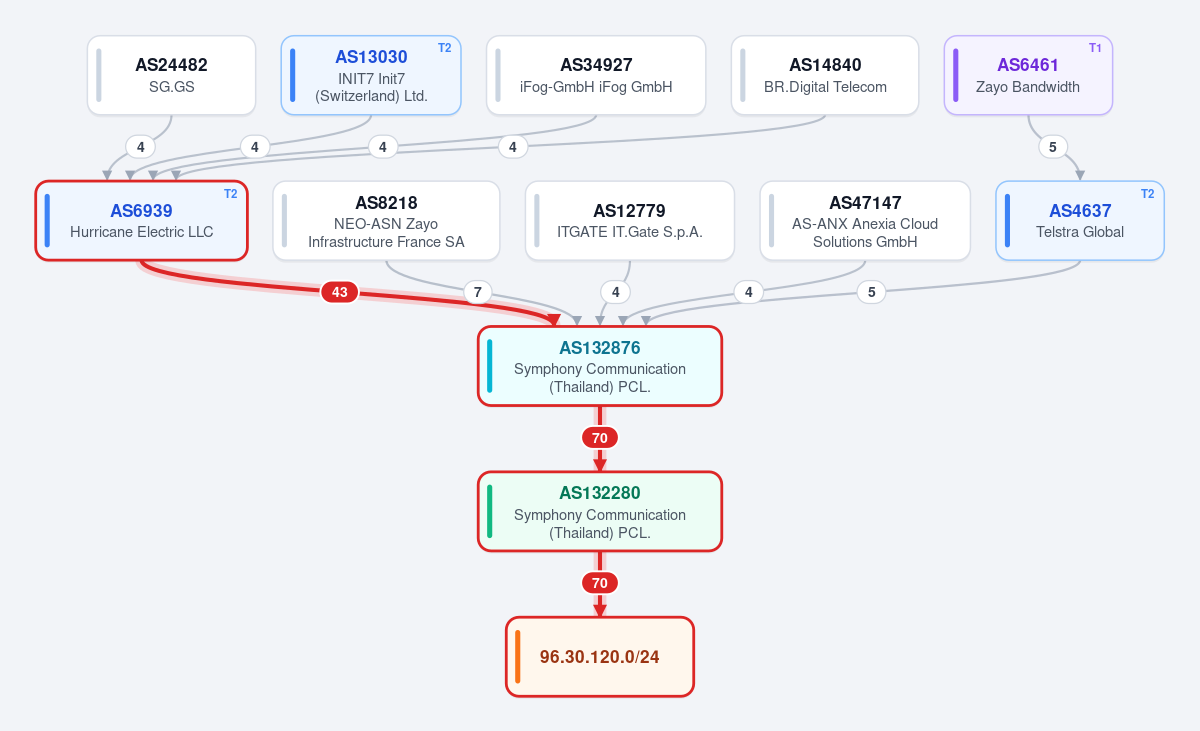
Task: Click the AS12779 ITGATE node
Action: coord(630,221)
